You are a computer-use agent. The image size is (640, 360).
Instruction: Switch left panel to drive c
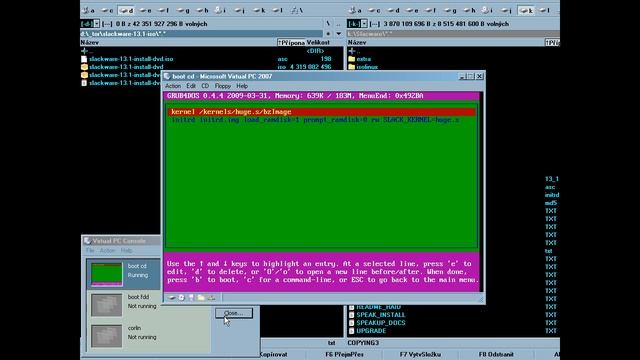(x=107, y=10)
